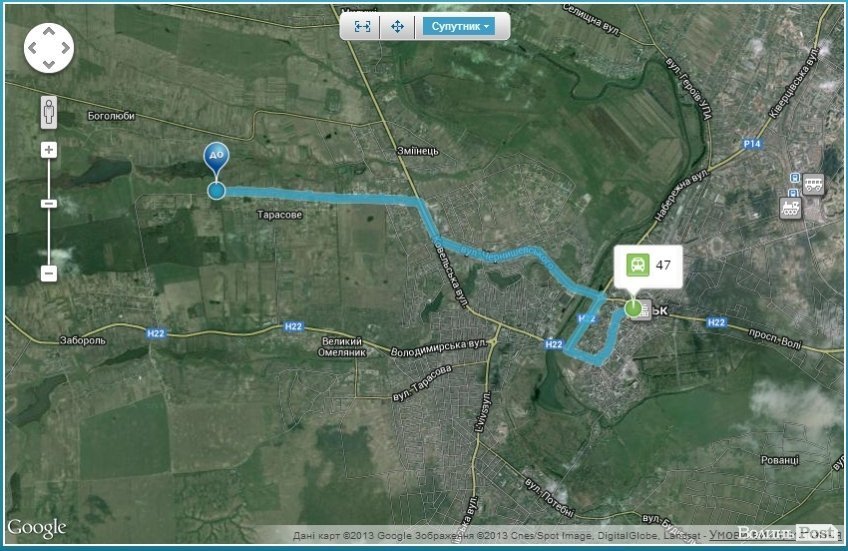The width and height of the screenshot is (848, 551).
Task: Pan the map left with the left arrow
Action: pyautogui.click(x=32, y=48)
